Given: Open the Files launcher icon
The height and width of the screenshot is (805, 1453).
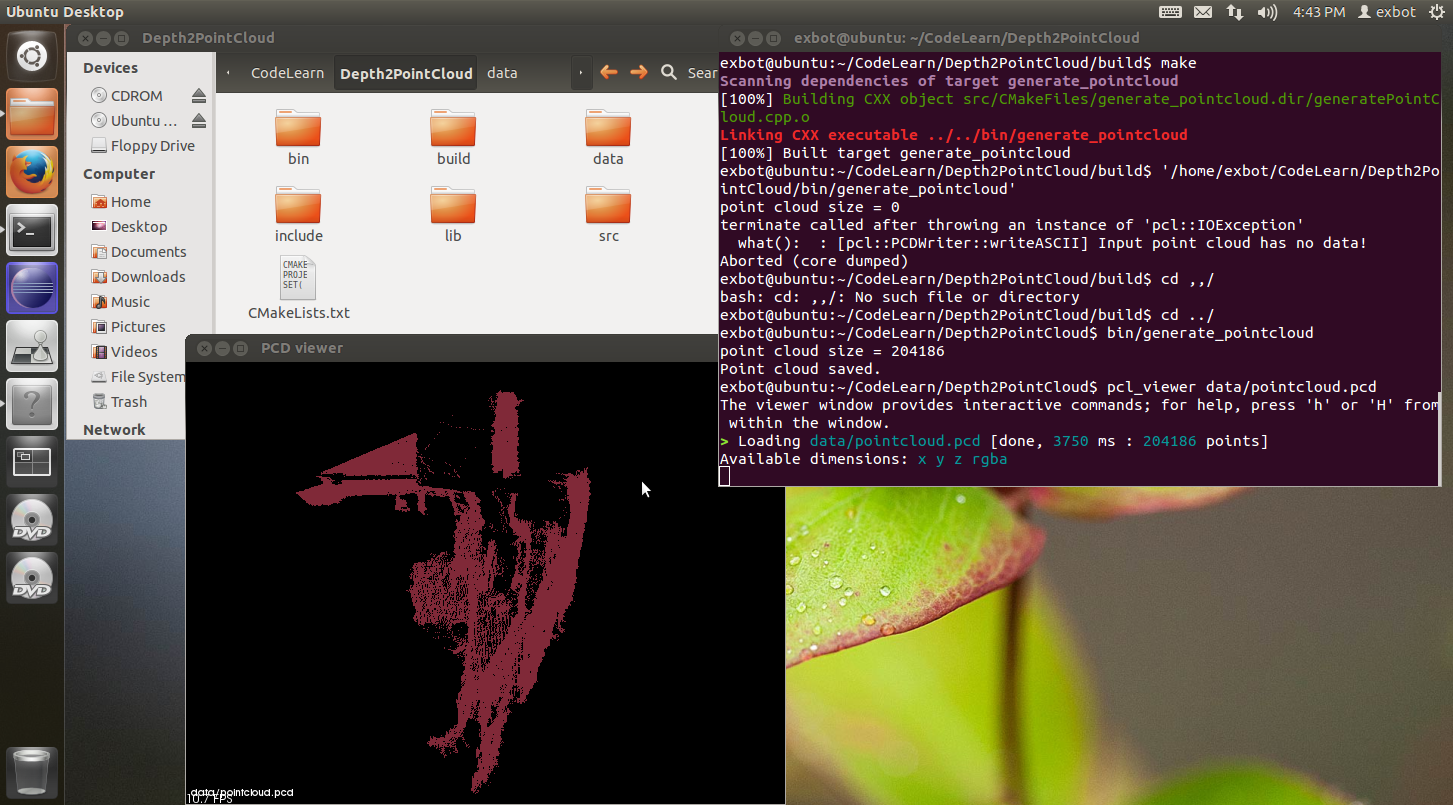Looking at the screenshot, I should tap(33, 114).
